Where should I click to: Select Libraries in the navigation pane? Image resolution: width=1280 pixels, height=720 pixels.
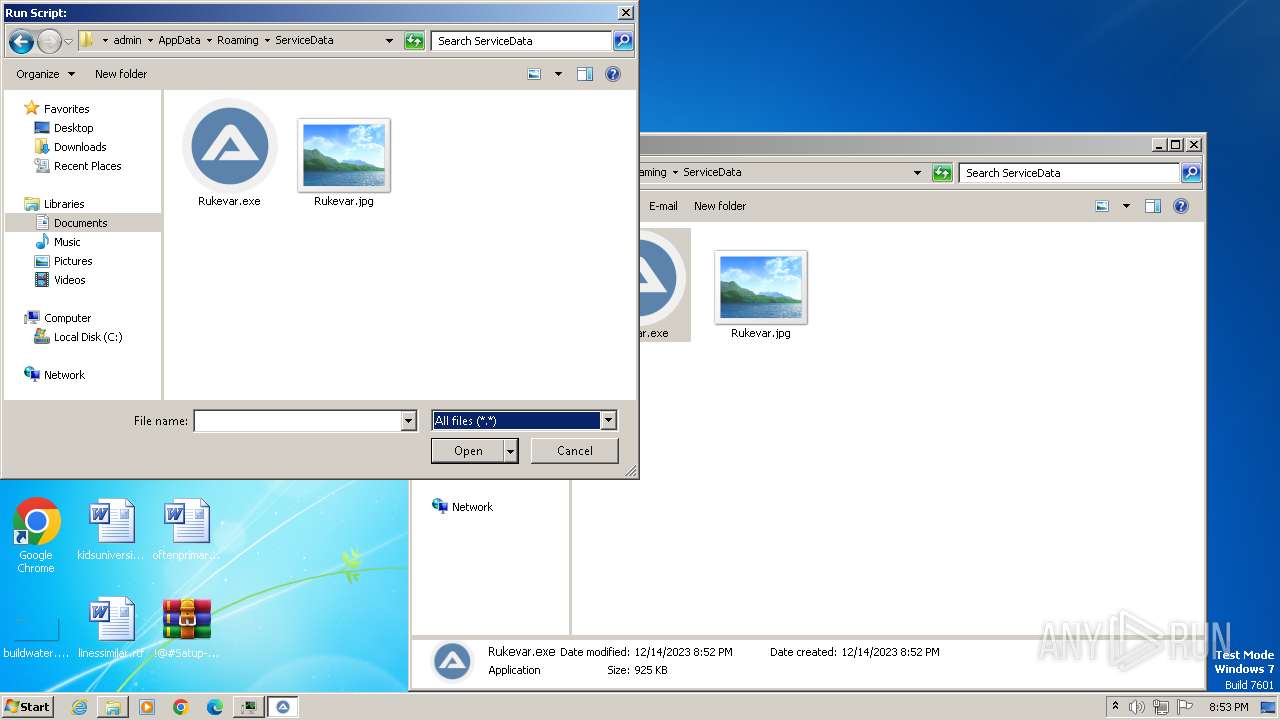coord(64,204)
